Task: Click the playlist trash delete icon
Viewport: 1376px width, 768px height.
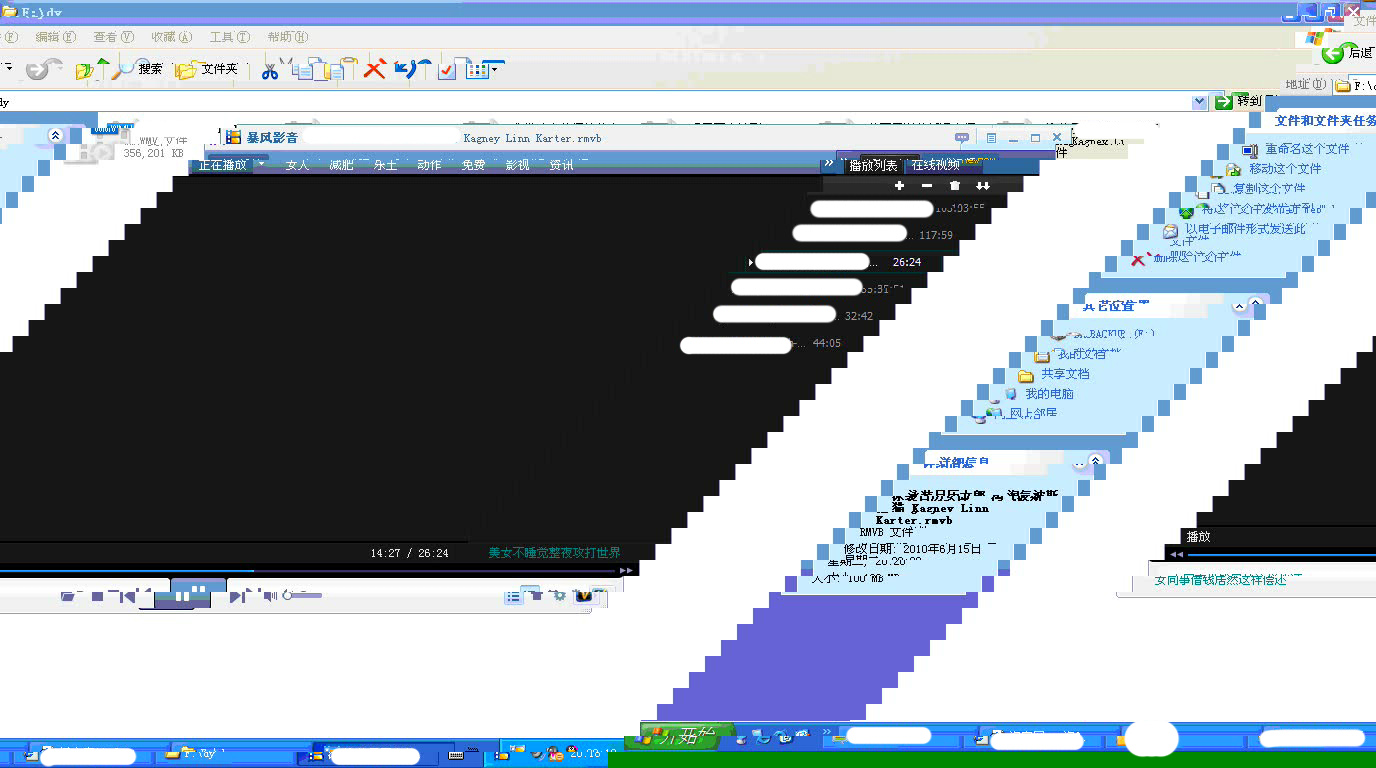Action: pyautogui.click(x=955, y=186)
